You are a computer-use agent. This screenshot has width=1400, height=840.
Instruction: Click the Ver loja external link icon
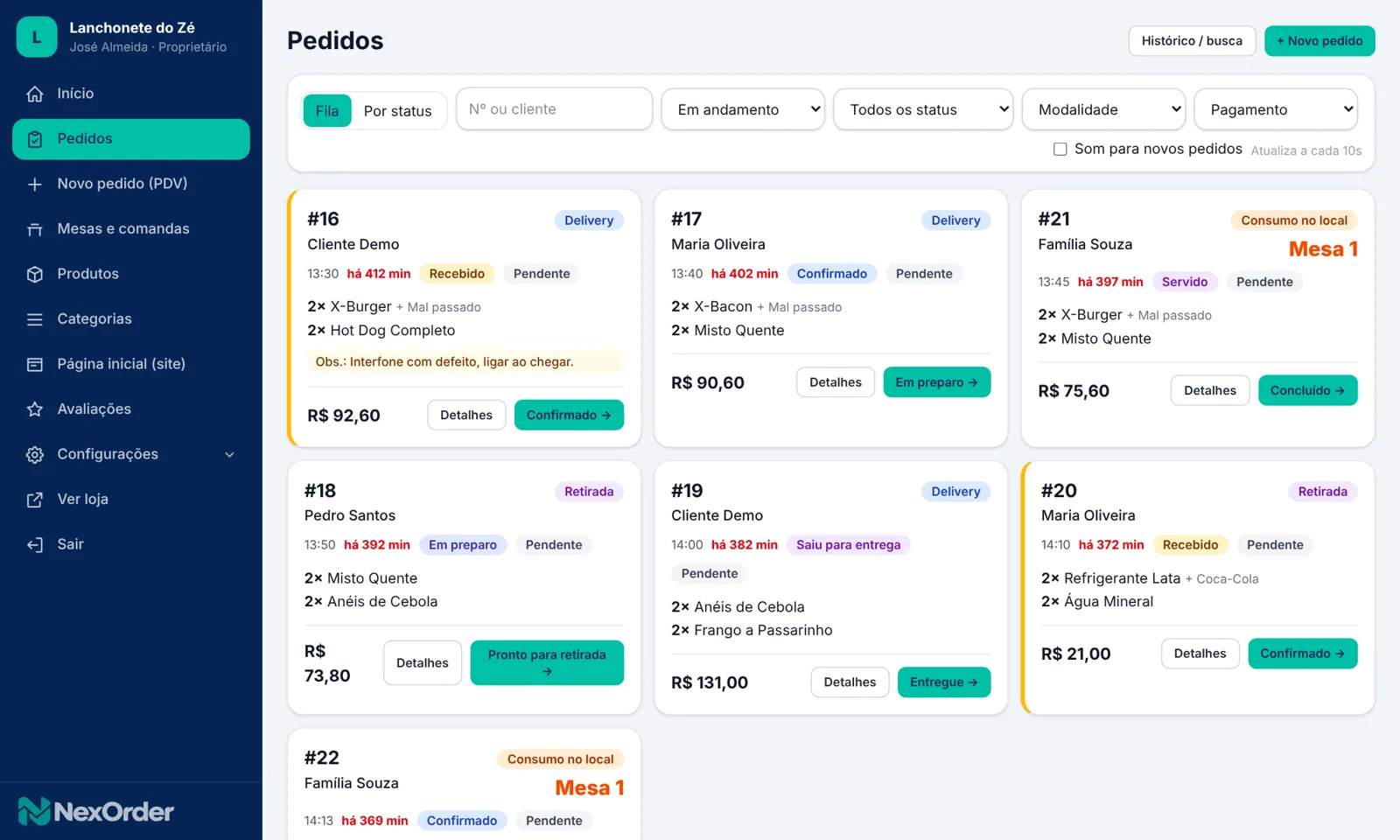click(35, 500)
